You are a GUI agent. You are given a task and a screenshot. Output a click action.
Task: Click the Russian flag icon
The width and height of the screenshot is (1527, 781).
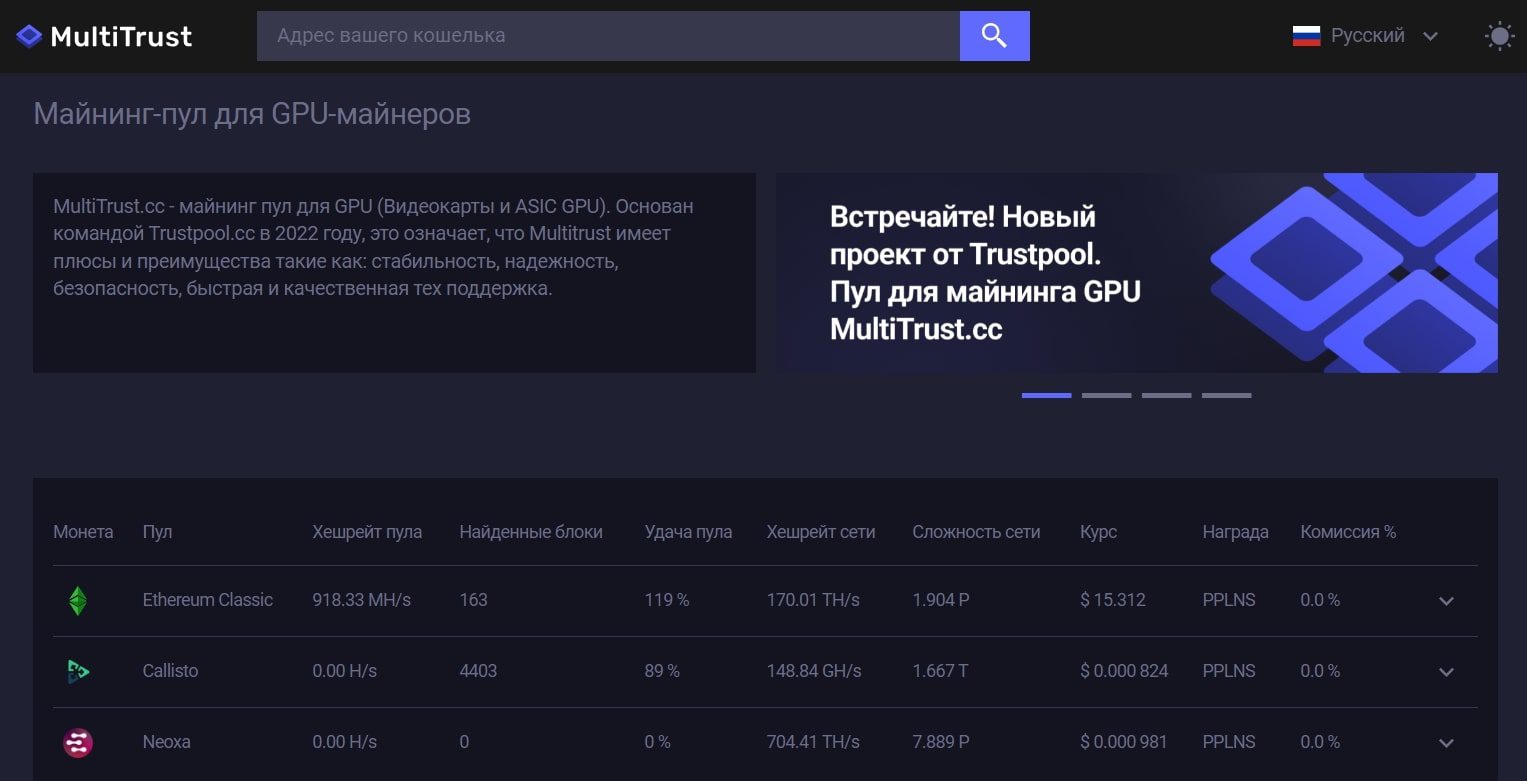click(x=1306, y=36)
